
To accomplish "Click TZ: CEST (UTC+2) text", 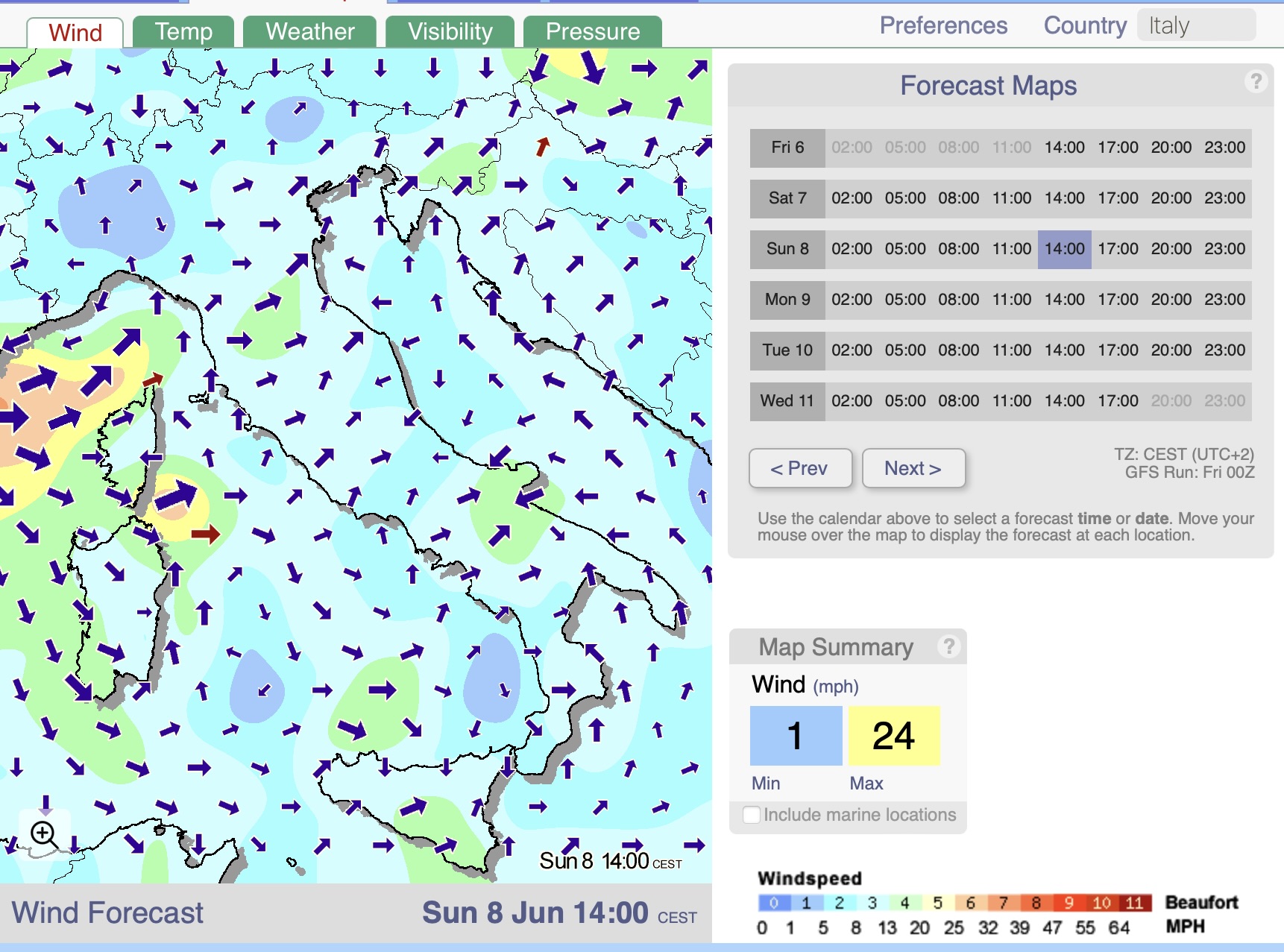I will (1184, 455).
